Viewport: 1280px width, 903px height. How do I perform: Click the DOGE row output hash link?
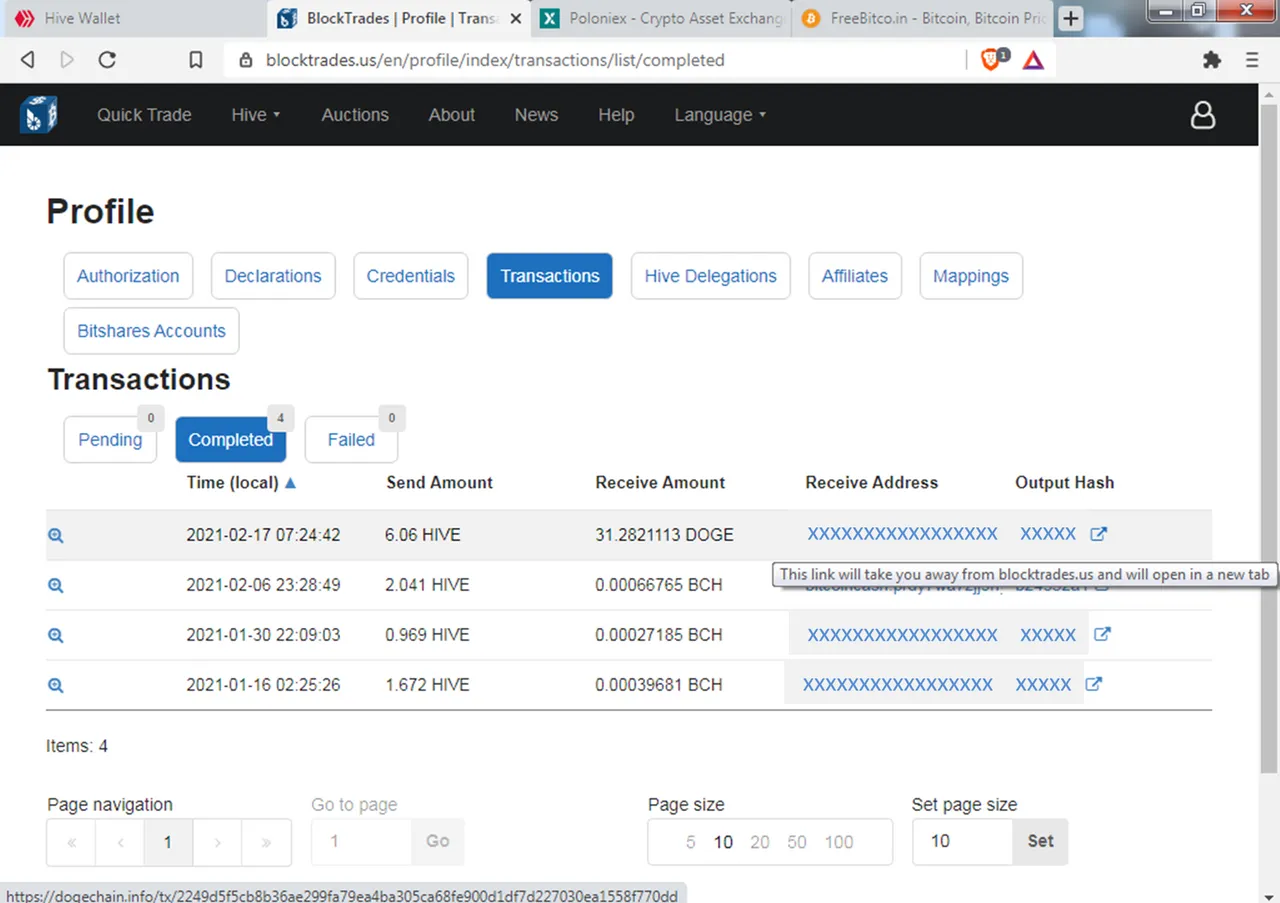click(x=1048, y=534)
